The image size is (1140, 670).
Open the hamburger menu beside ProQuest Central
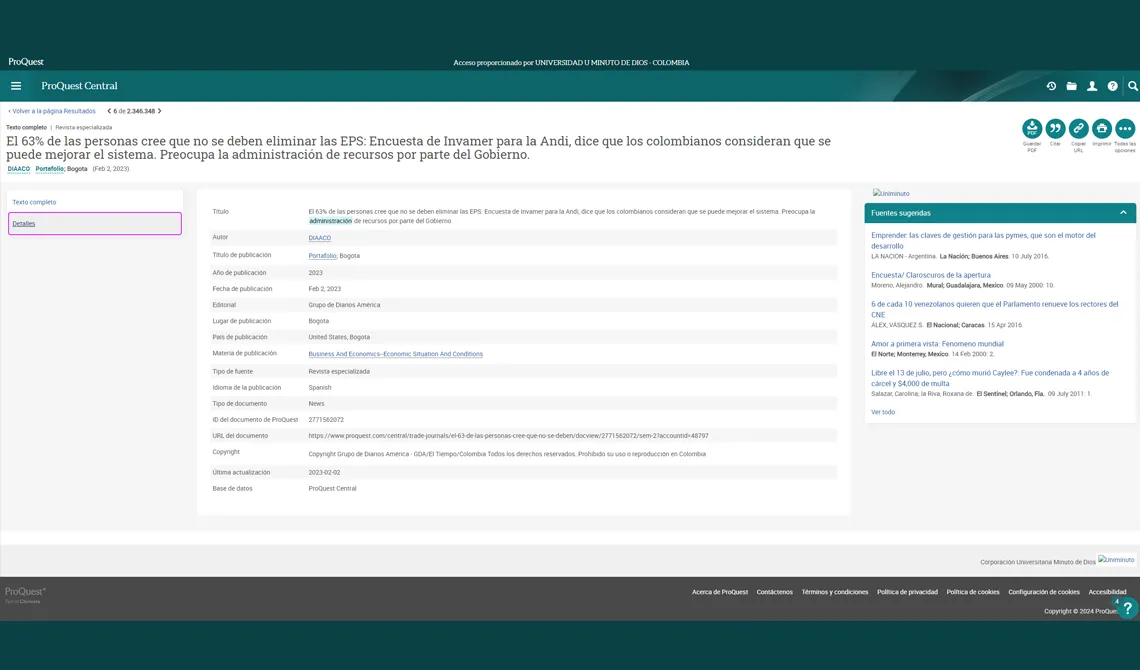(x=16, y=86)
